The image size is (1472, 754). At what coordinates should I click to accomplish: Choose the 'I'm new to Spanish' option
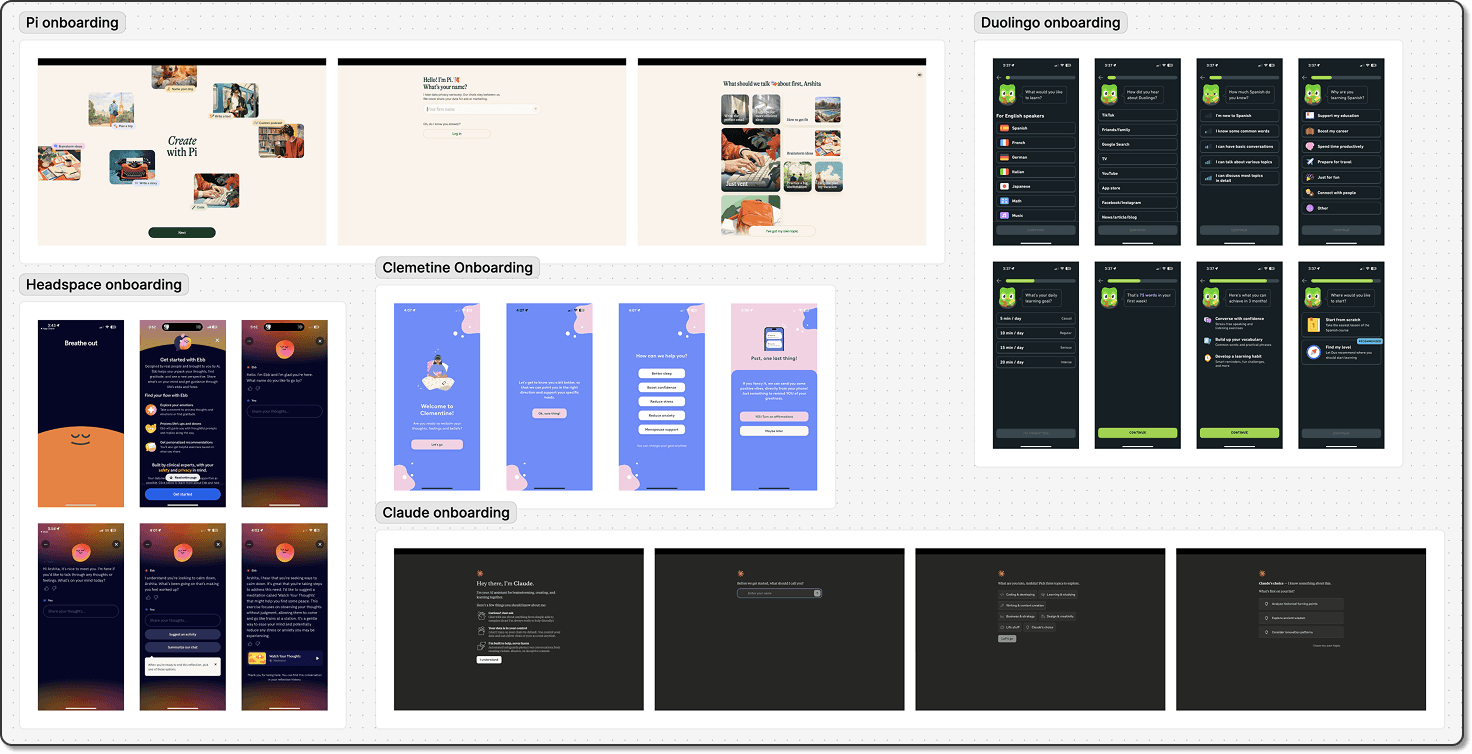1240,116
